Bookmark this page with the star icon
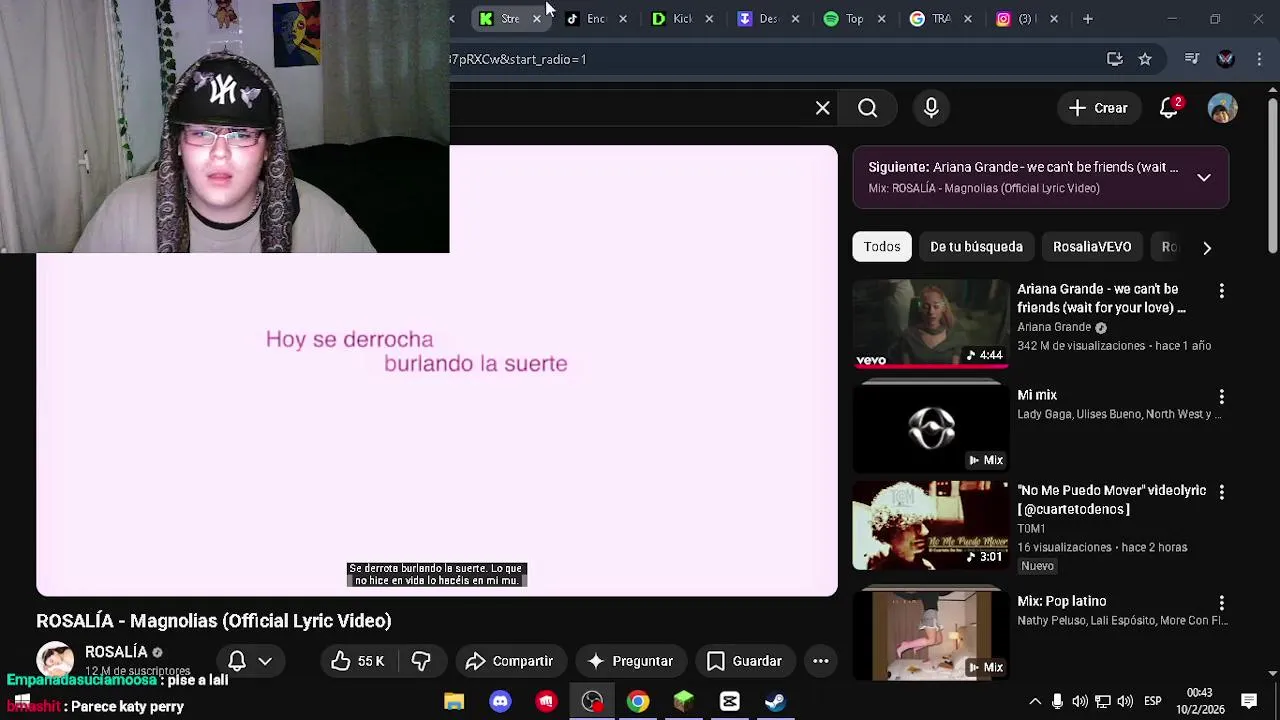This screenshot has height=720, width=1280. (1145, 59)
